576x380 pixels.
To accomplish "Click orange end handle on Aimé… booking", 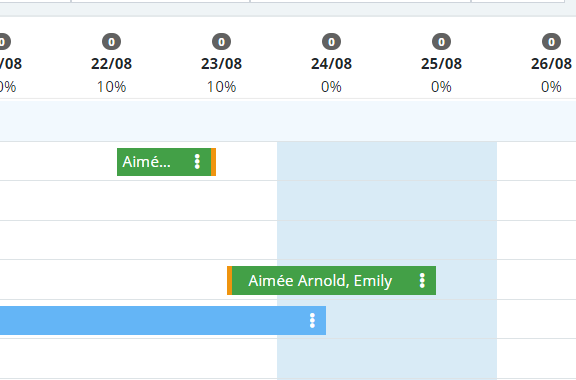I will point(213,162).
